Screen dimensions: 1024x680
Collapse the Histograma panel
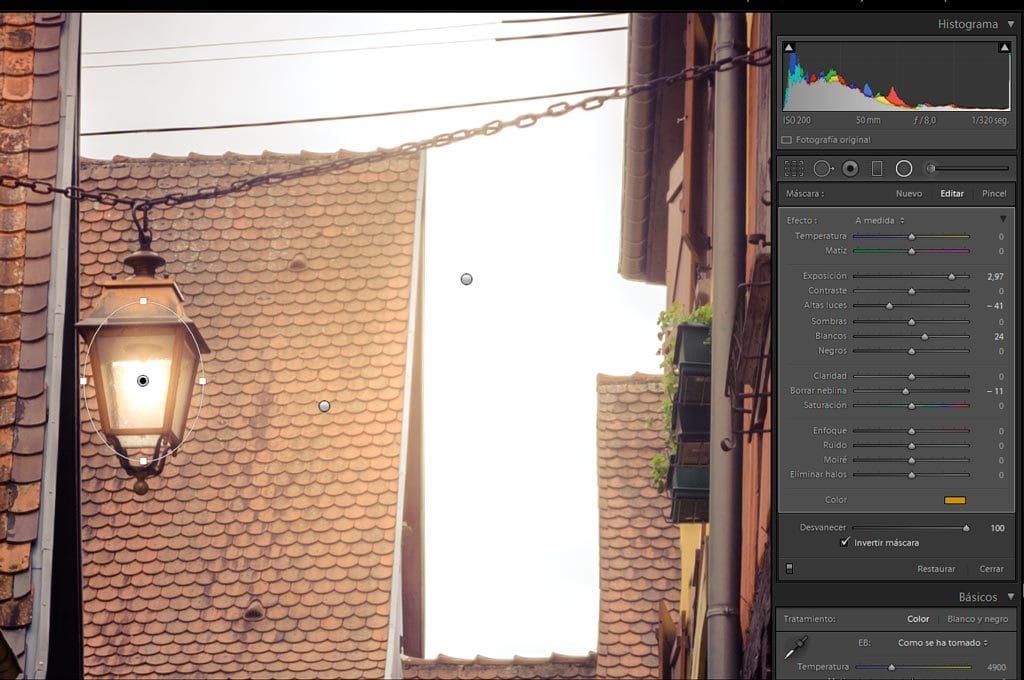tap(1011, 24)
